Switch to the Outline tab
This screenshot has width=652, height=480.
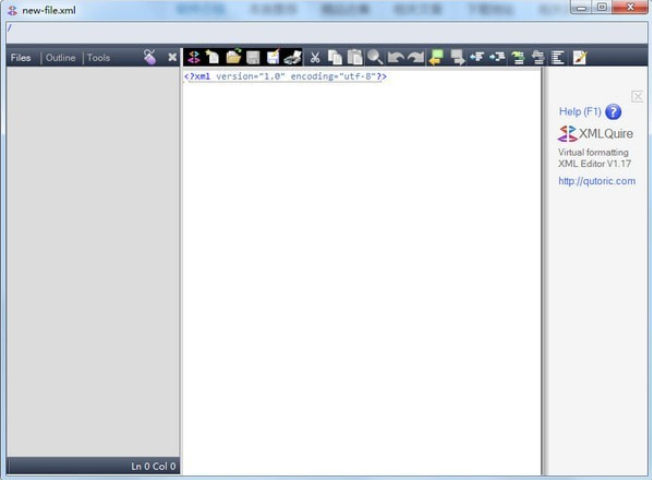[x=61, y=58]
